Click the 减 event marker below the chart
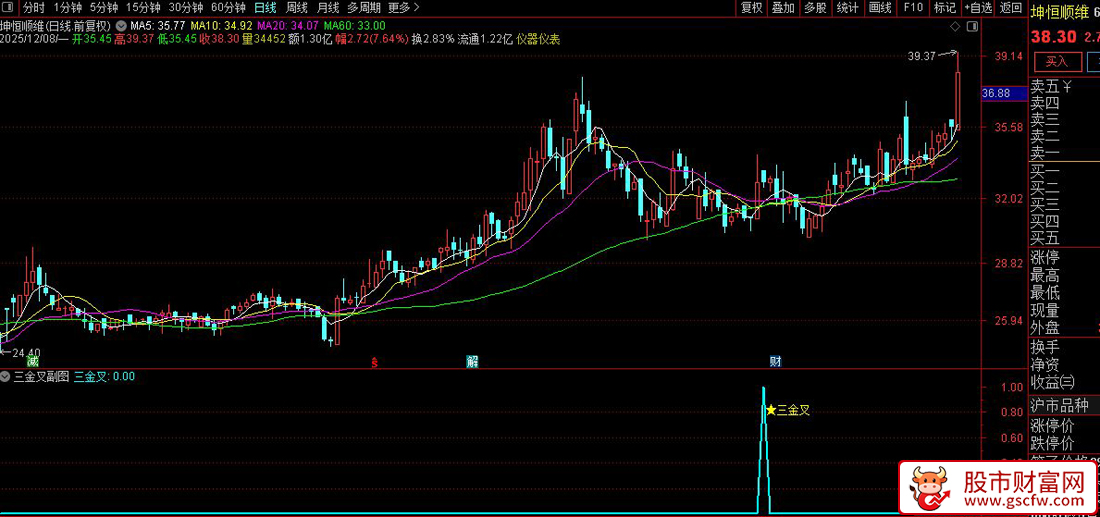 point(33,360)
